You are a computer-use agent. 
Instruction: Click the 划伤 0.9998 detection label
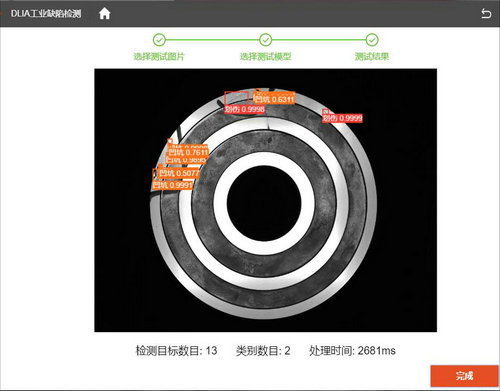pyautogui.click(x=245, y=109)
